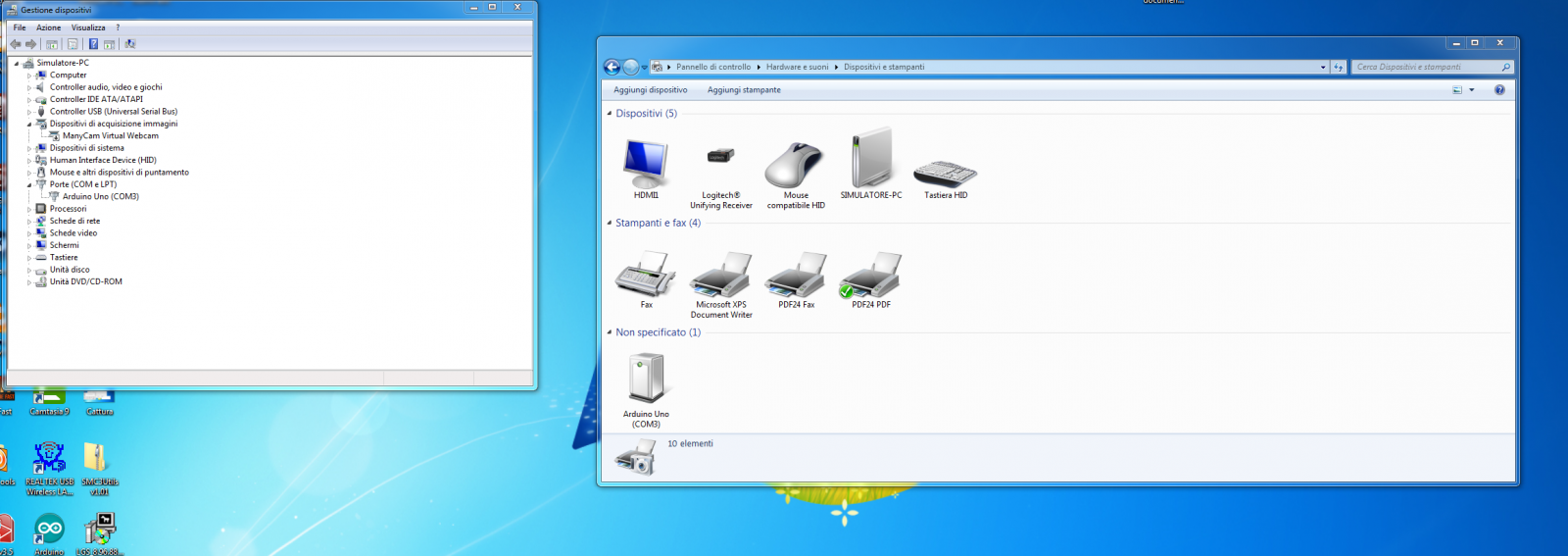Click Pannello di controllo in breadcrumb

[x=713, y=67]
